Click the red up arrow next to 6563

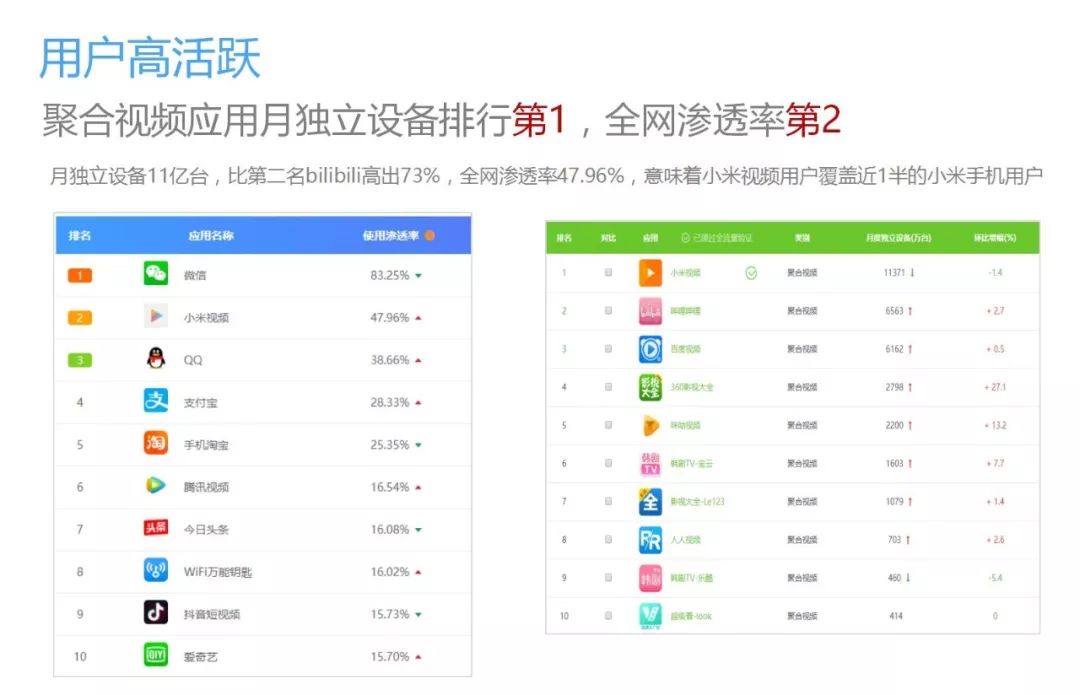pos(911,311)
